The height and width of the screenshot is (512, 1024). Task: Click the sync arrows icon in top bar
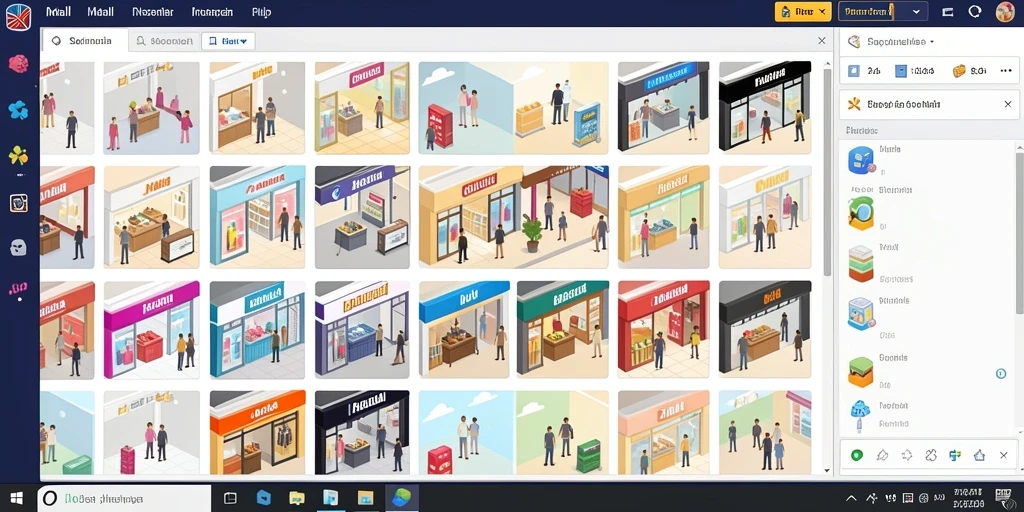click(x=975, y=11)
